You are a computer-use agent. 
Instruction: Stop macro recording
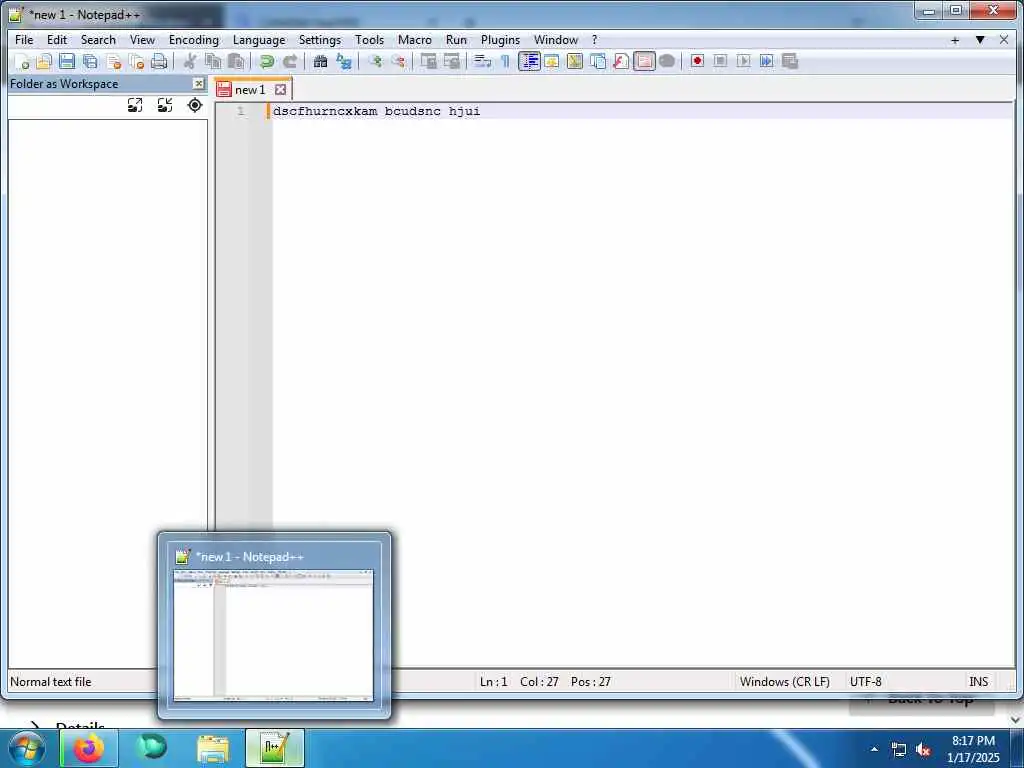coord(720,61)
